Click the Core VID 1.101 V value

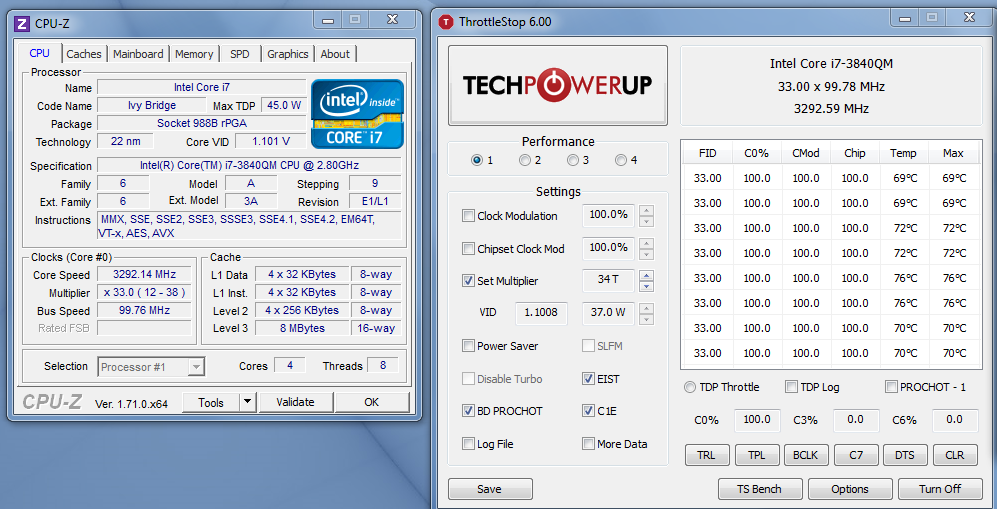pyautogui.click(x=271, y=141)
